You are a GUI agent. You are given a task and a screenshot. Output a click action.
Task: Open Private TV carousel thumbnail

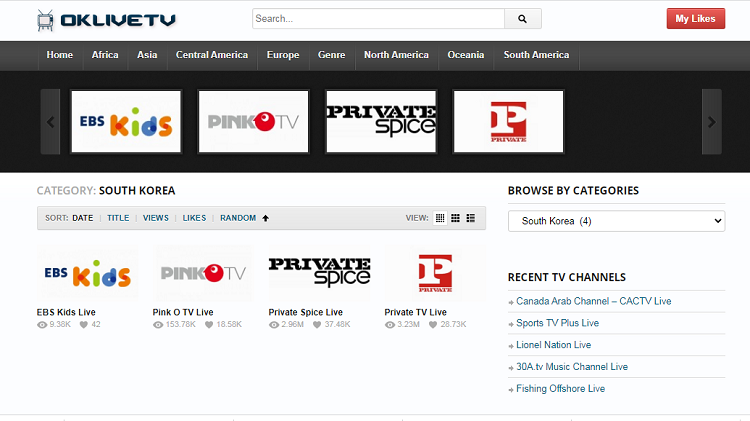(508, 122)
